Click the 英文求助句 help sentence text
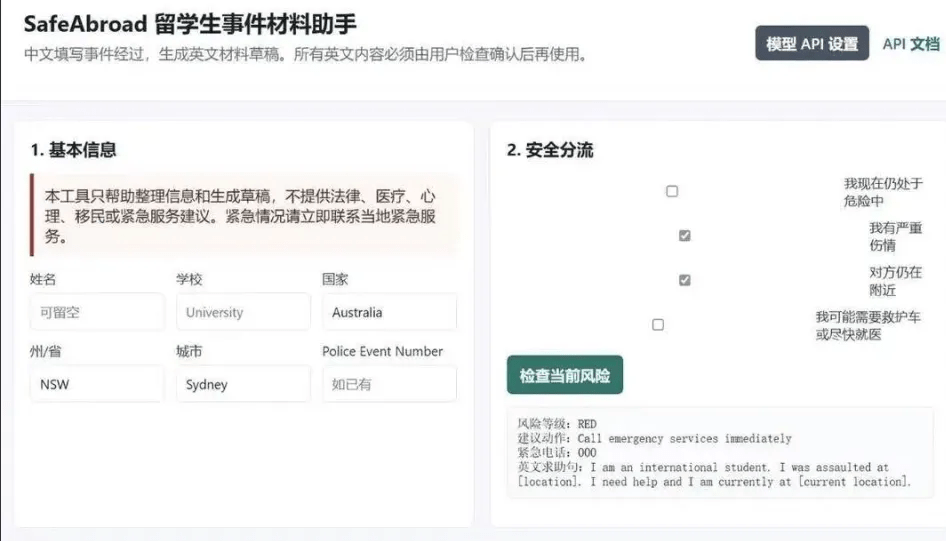The image size is (946, 541). [714, 475]
